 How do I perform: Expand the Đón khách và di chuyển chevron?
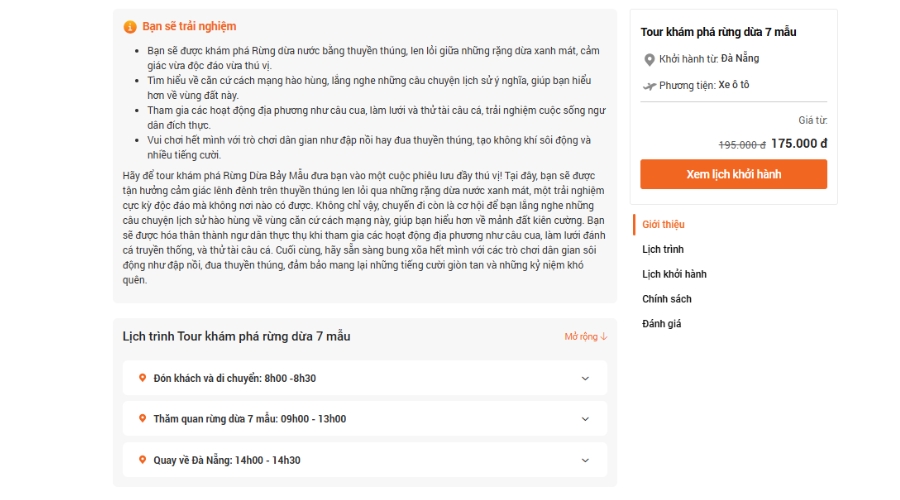tap(585, 378)
